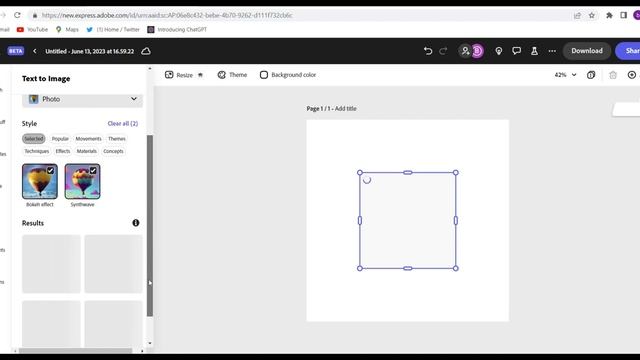Click the Resize tool icon
640x360 pixels.
(x=169, y=75)
